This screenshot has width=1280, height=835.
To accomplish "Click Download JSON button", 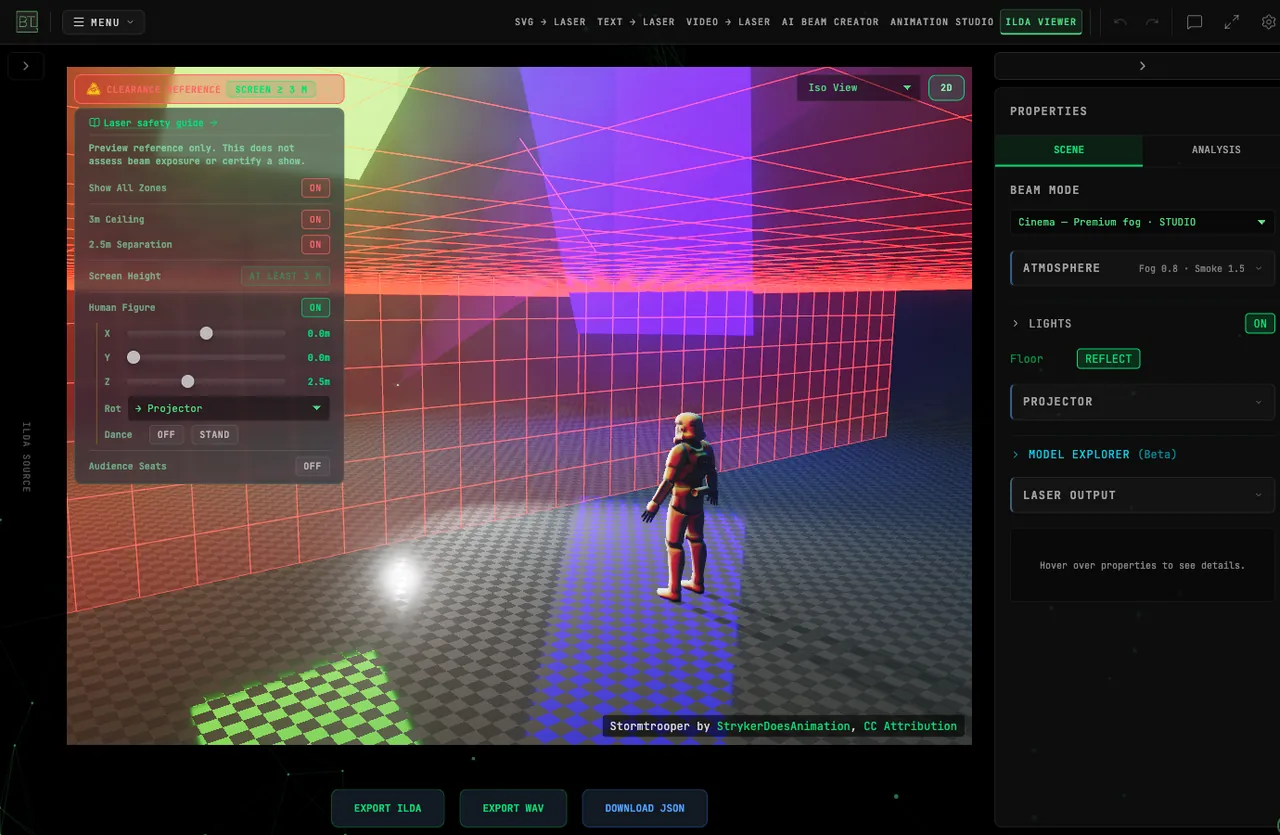I will tap(645, 808).
